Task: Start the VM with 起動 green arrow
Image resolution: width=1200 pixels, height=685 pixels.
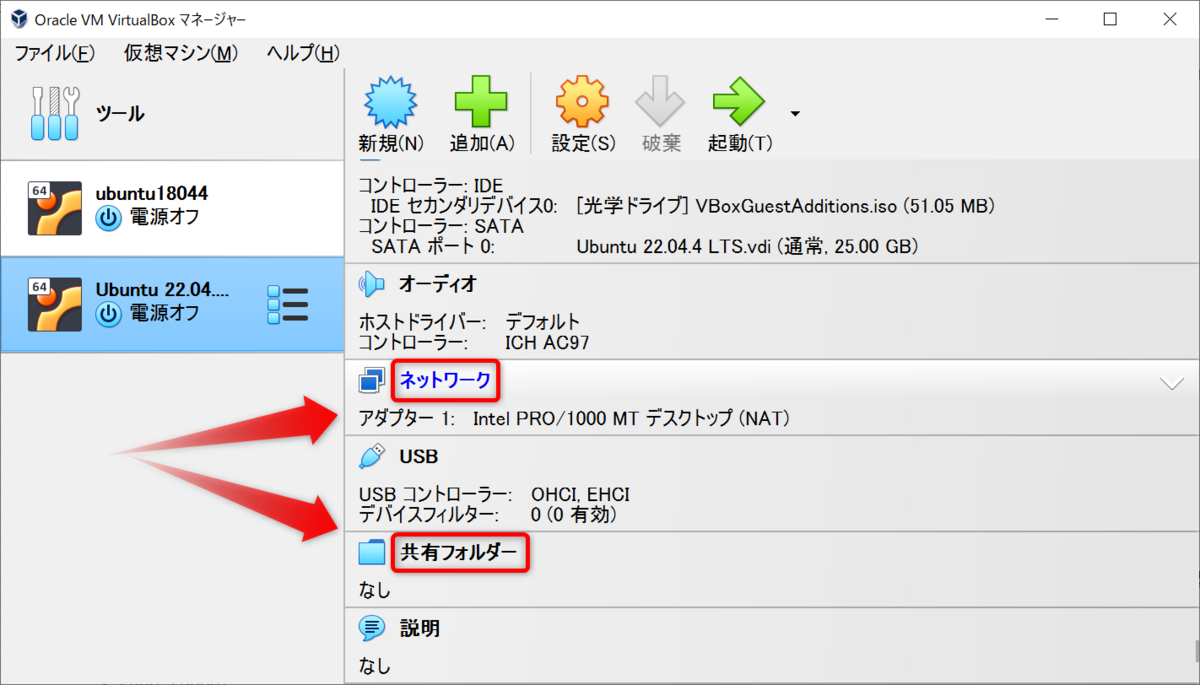Action: click(x=739, y=103)
